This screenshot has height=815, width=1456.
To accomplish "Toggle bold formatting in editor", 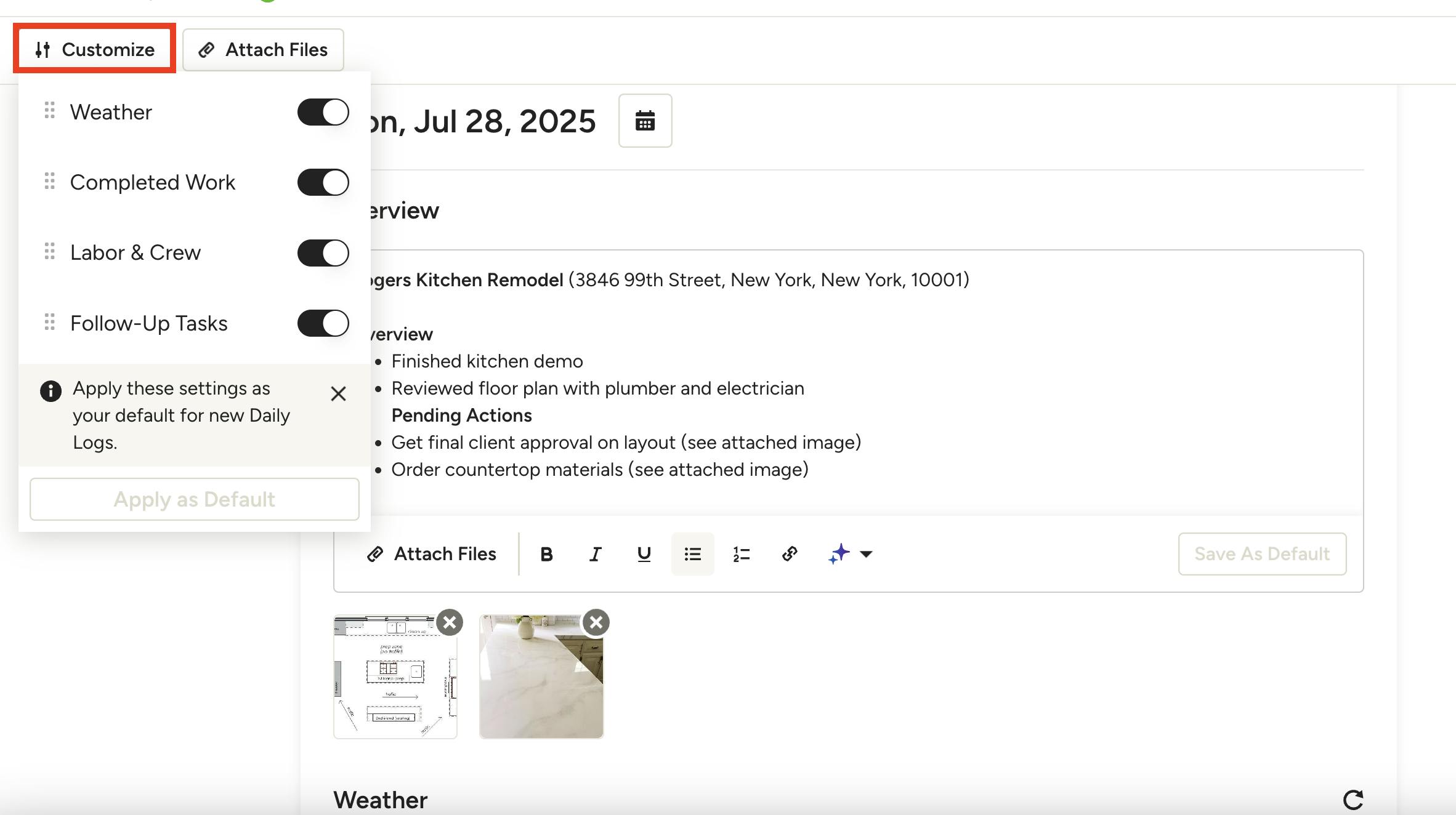I will [x=546, y=554].
